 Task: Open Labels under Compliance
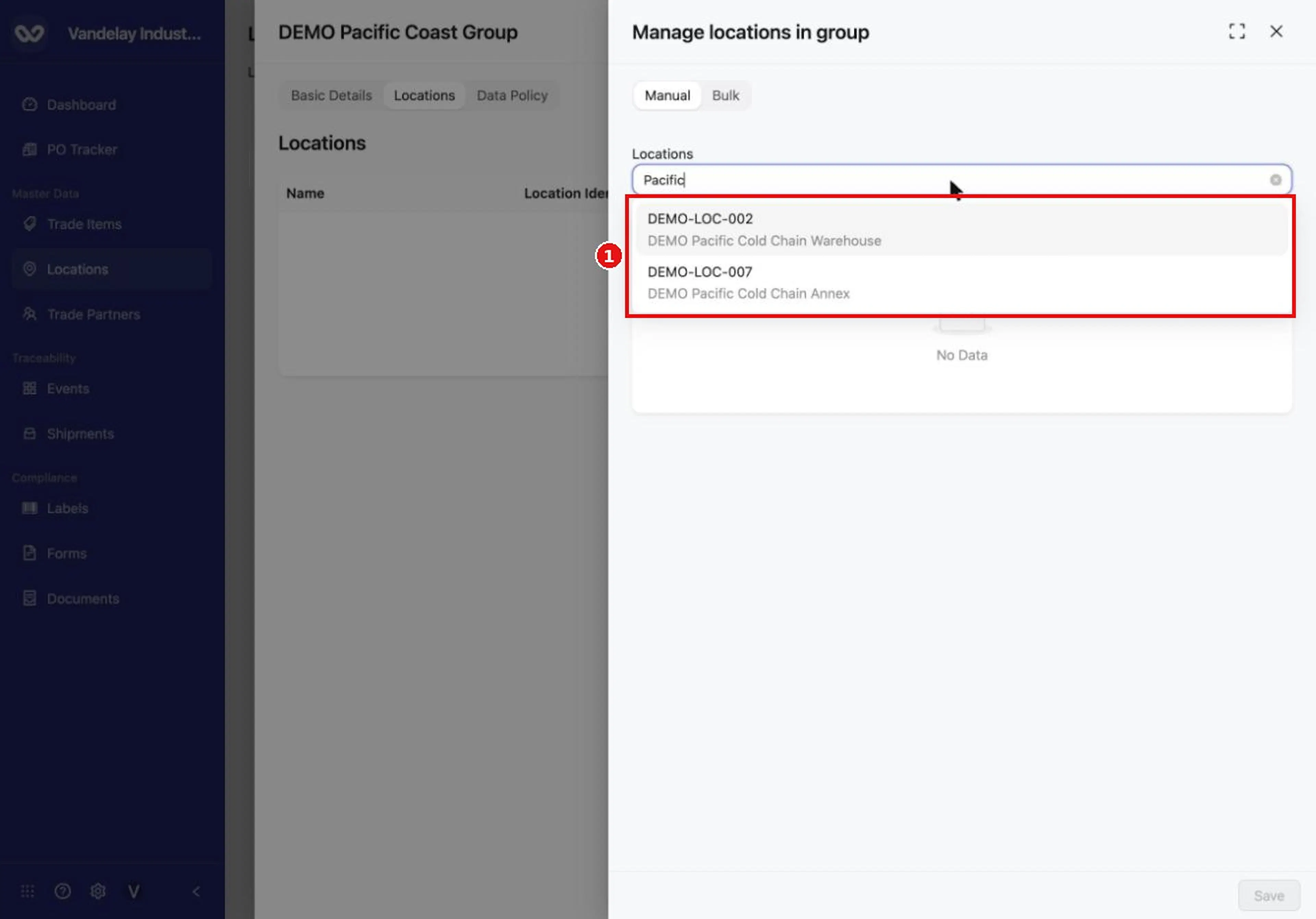pyautogui.click(x=112, y=508)
